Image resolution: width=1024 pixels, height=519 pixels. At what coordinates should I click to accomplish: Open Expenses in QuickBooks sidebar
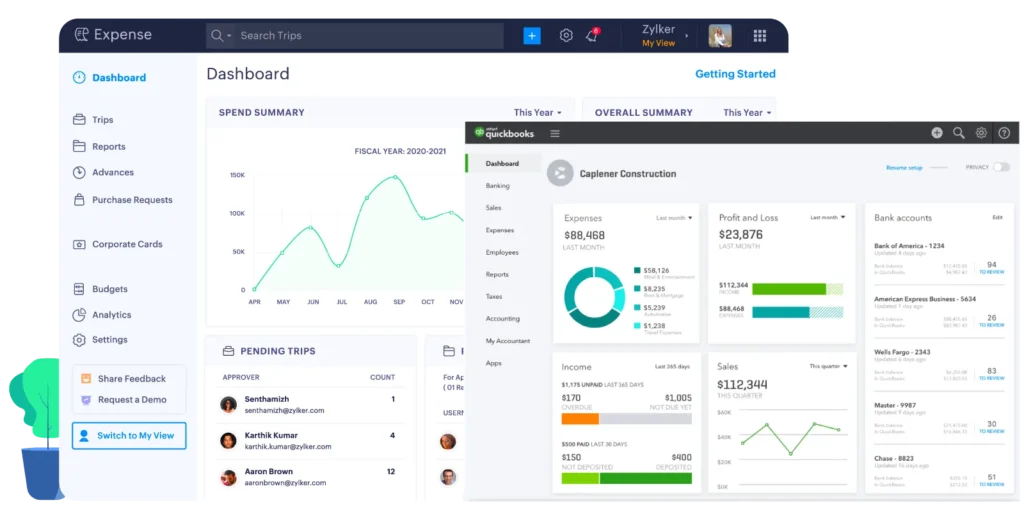click(500, 230)
